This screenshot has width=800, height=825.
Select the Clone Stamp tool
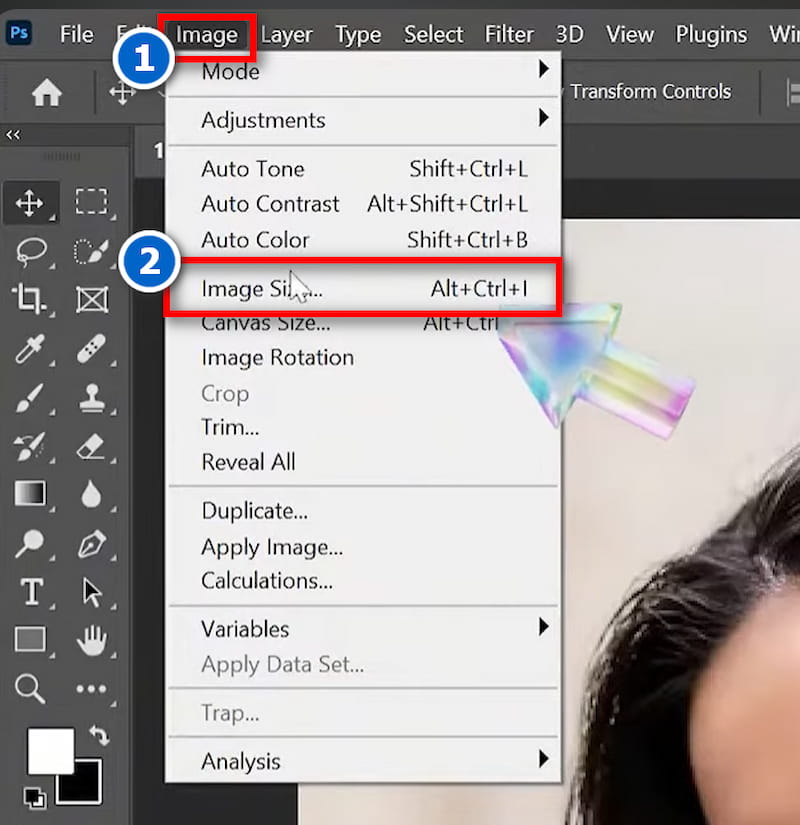93,397
